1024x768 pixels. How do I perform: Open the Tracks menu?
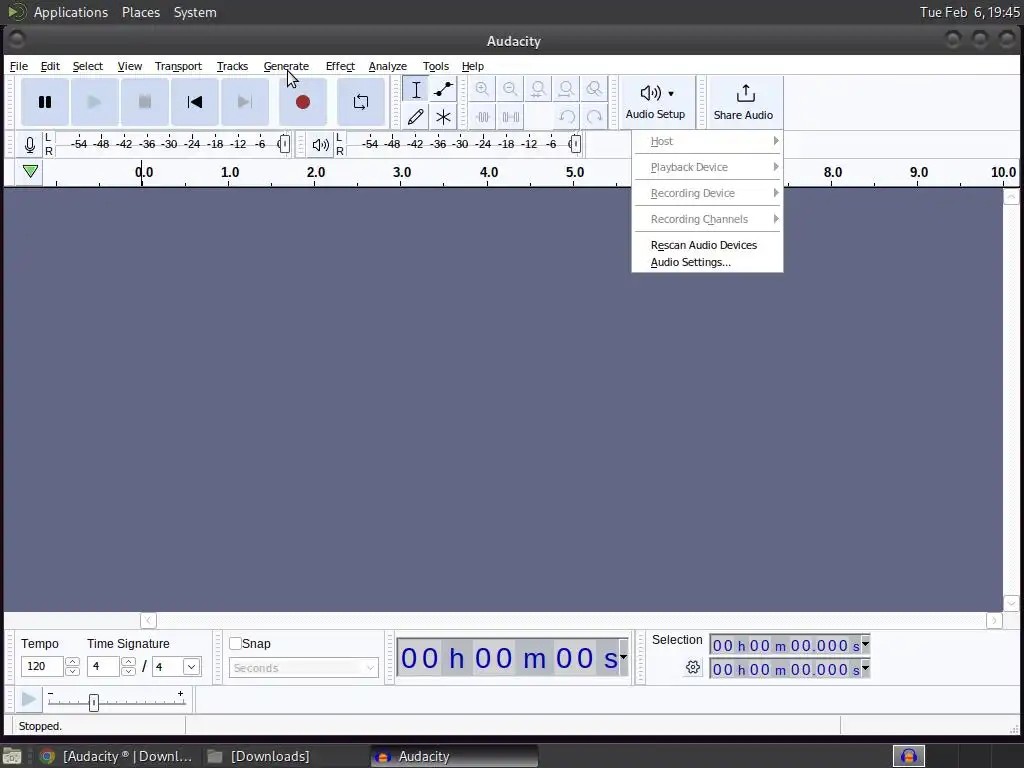click(232, 66)
